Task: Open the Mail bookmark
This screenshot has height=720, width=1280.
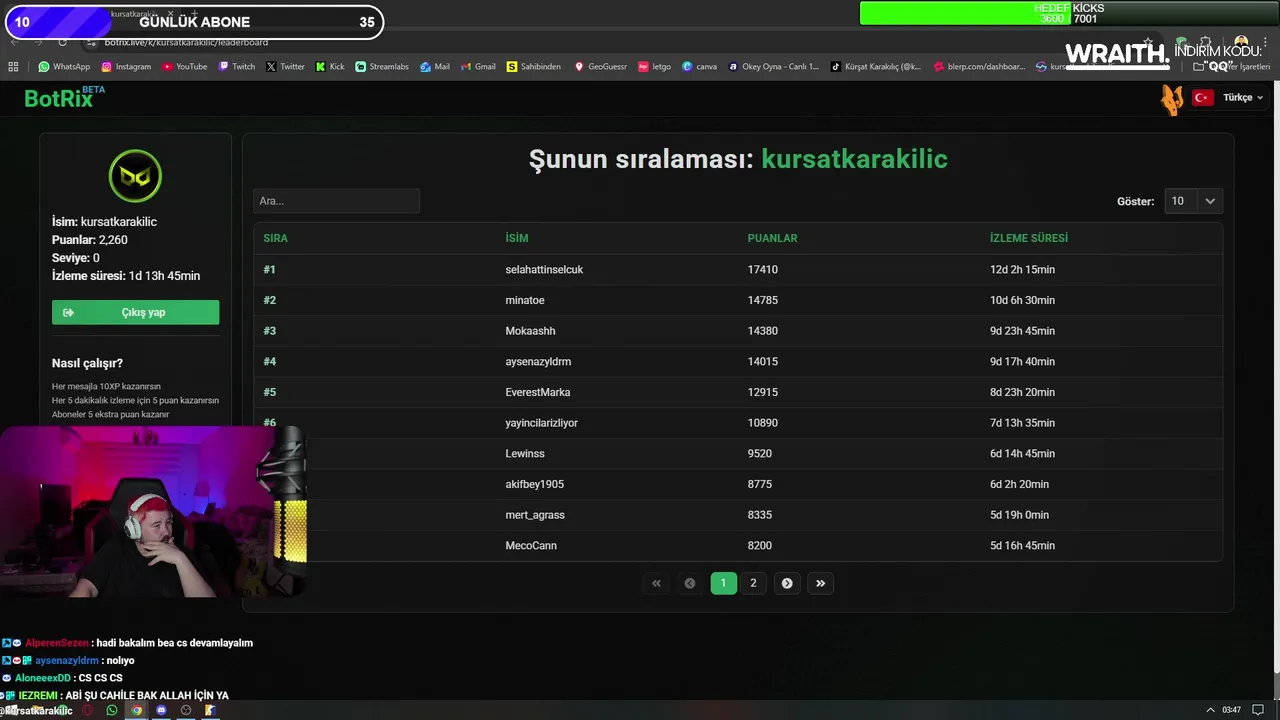Action: click(435, 67)
